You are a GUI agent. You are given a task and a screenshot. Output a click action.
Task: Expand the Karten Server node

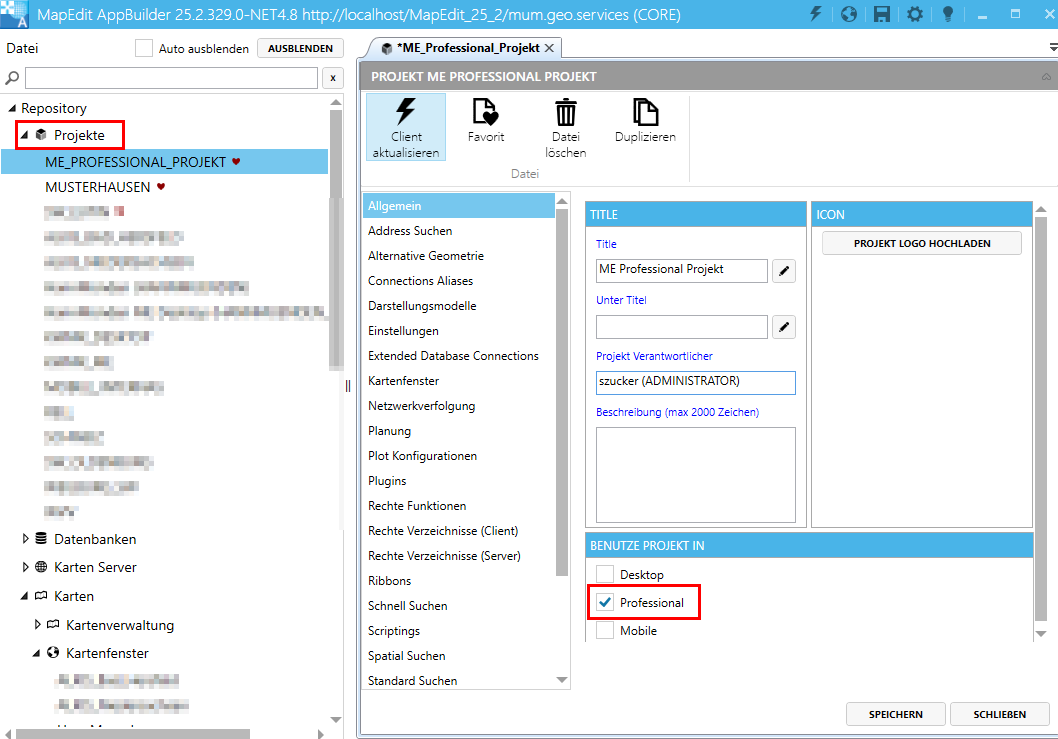26,567
